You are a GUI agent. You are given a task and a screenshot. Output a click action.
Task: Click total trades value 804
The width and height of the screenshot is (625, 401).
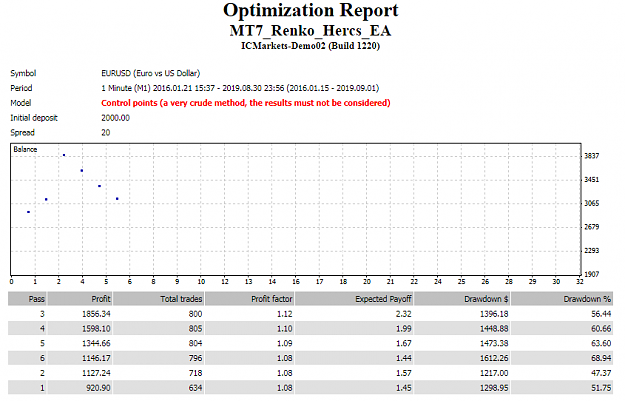[195, 344]
